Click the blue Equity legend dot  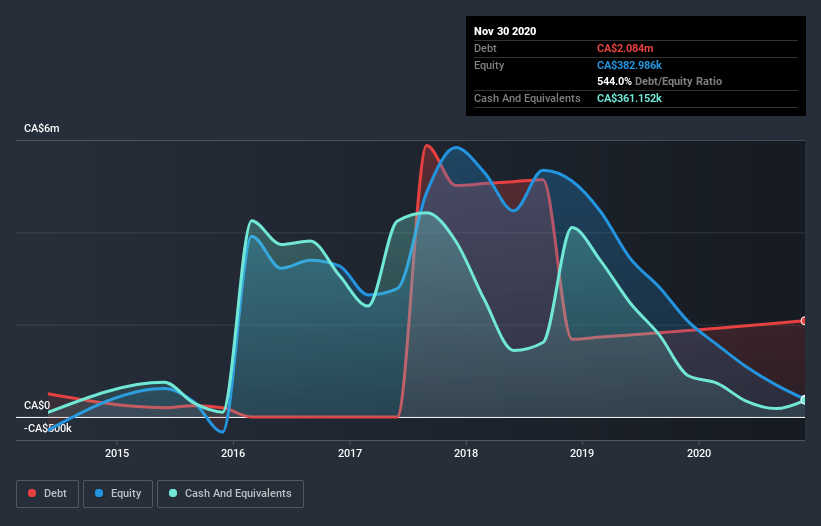click(99, 493)
